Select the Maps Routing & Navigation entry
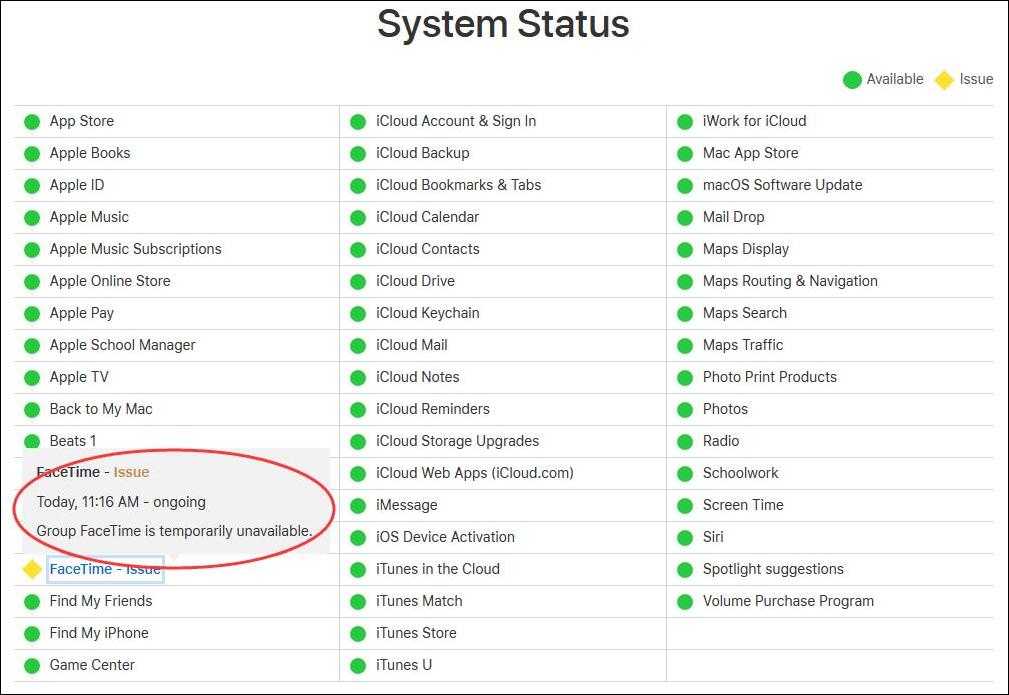This screenshot has width=1009, height=695. (x=790, y=281)
